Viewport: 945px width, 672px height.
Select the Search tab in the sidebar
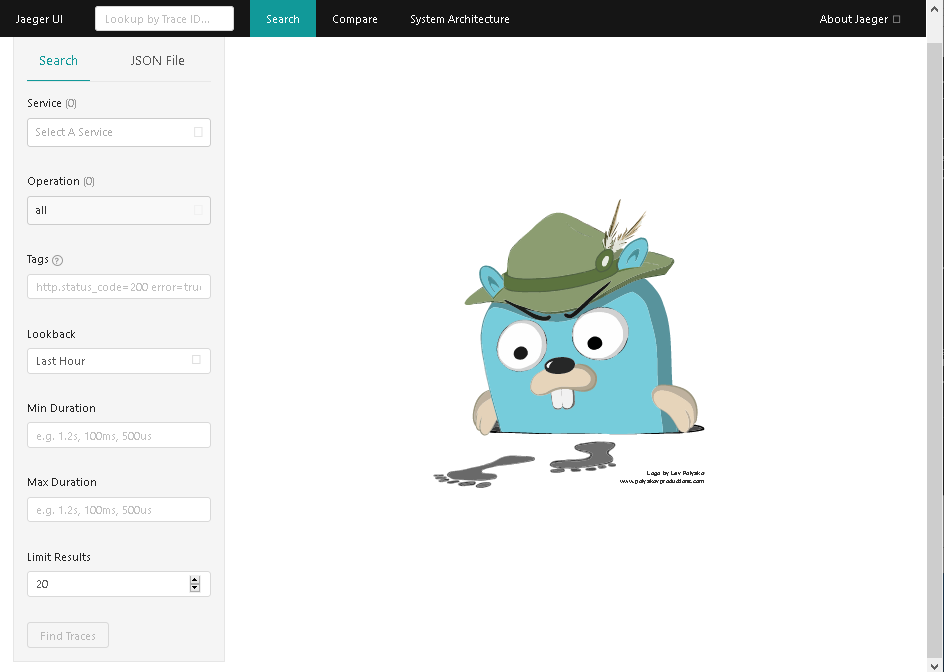(58, 61)
